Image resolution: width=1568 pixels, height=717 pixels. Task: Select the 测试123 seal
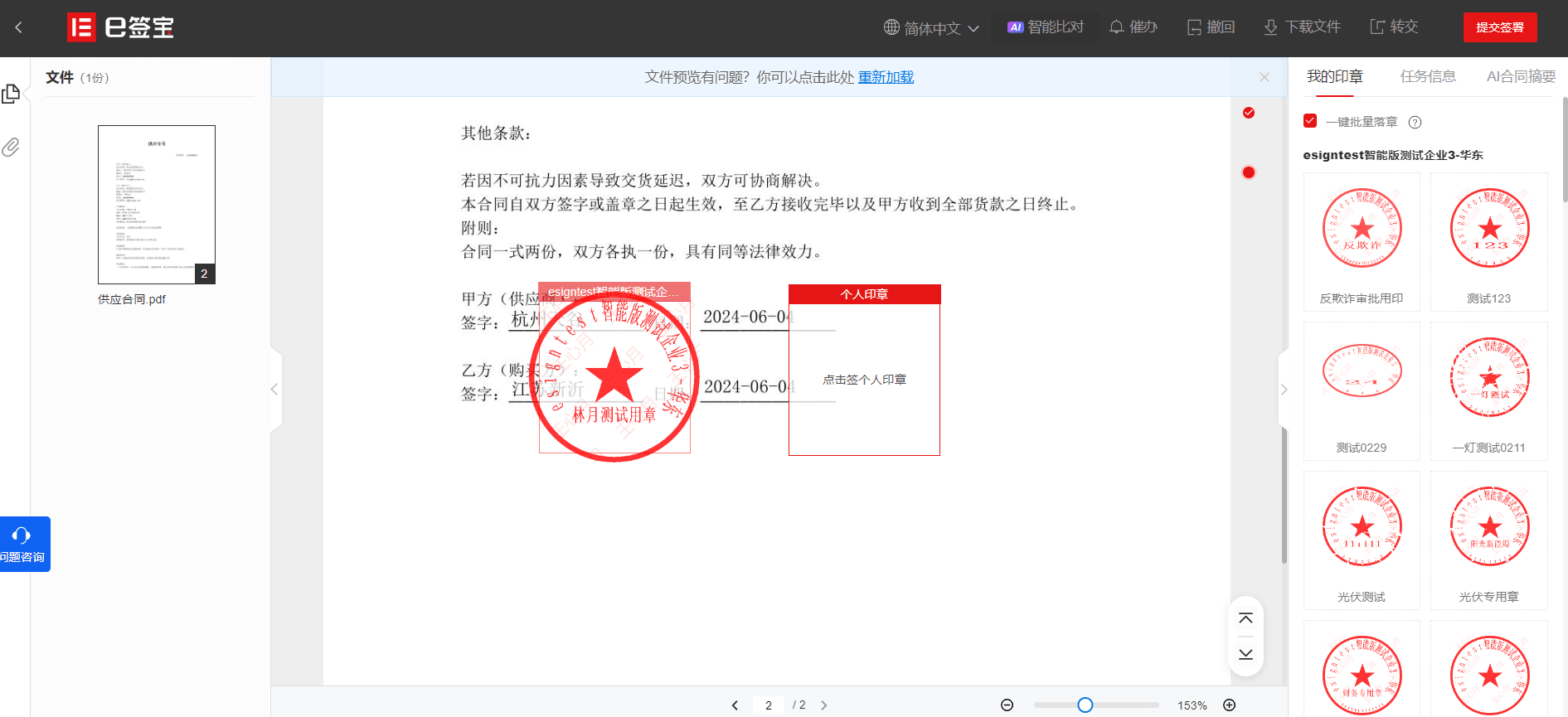coord(1489,242)
